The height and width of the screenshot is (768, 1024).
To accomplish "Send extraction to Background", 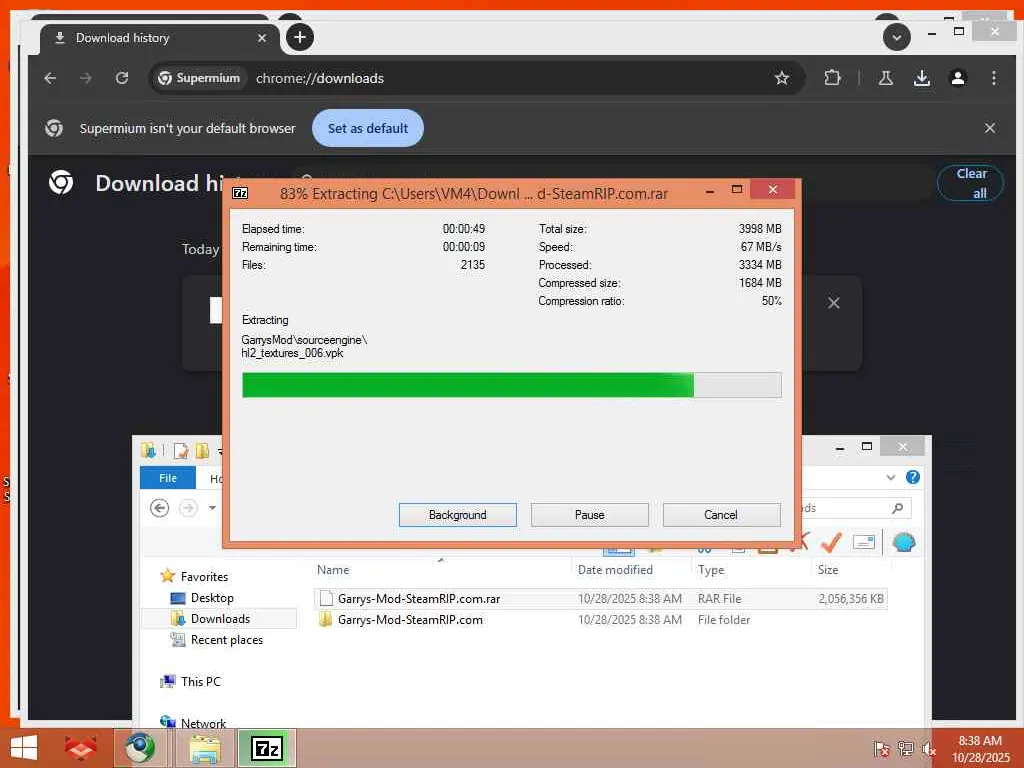I will tap(457, 515).
